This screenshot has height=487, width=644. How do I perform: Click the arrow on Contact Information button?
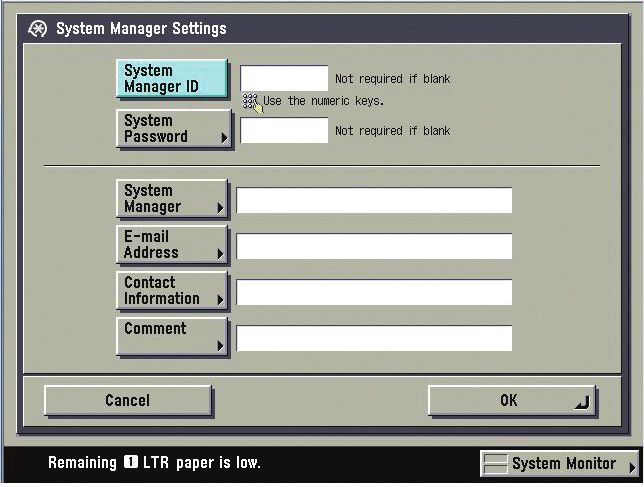(220, 300)
